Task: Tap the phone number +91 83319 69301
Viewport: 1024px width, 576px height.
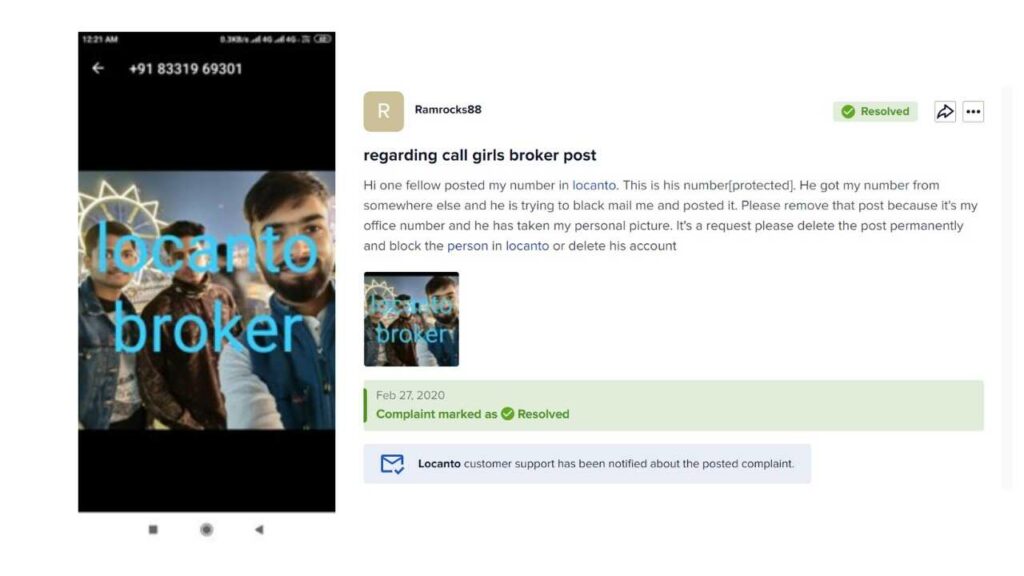Action: tap(185, 69)
